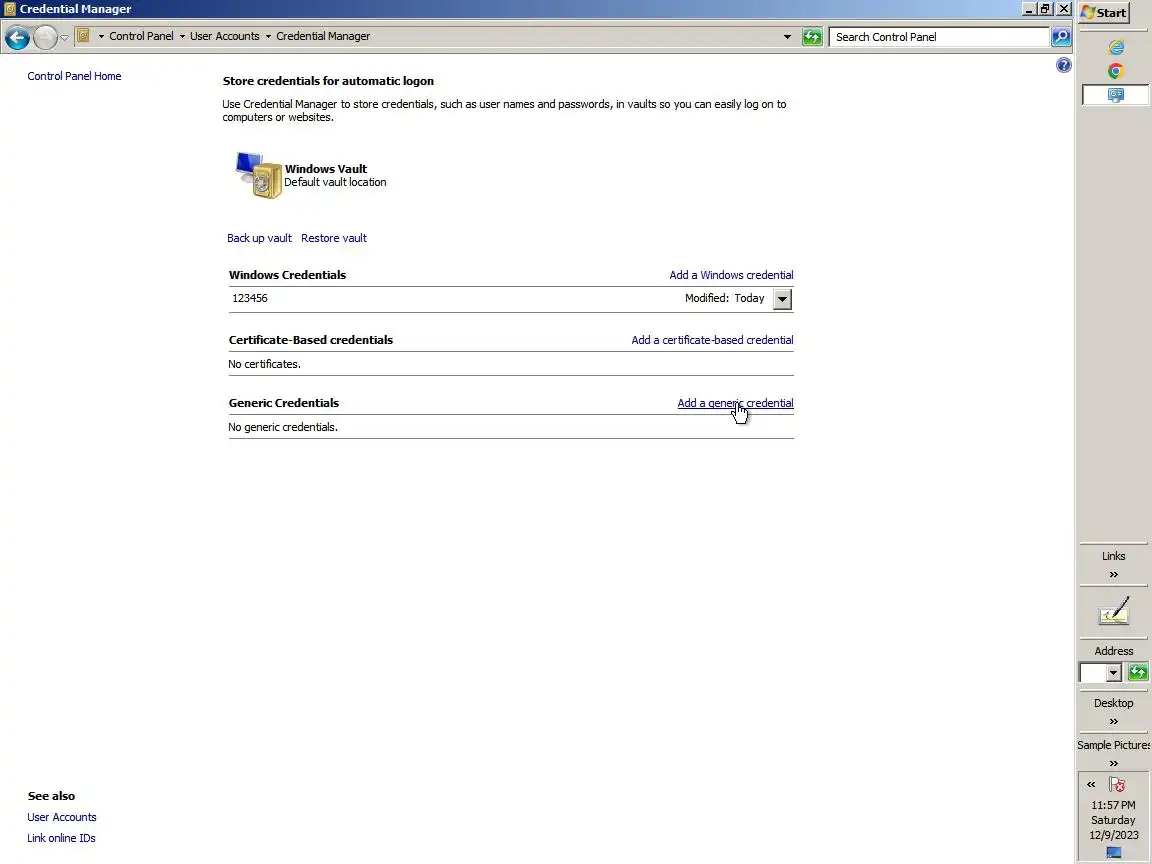
Task: Click the greyed Forward arrow button
Action: click(x=45, y=37)
